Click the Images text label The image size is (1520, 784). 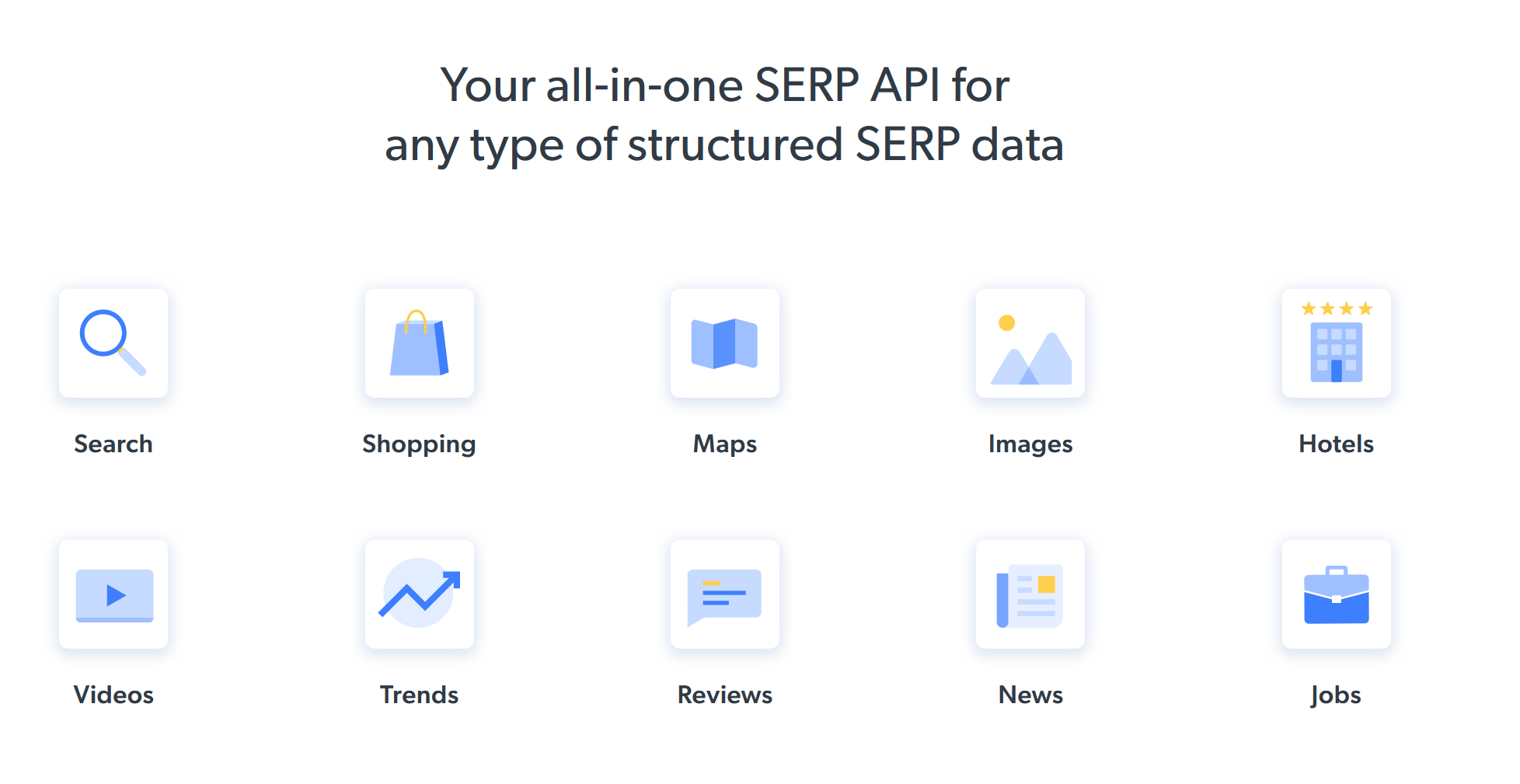coord(1030,444)
